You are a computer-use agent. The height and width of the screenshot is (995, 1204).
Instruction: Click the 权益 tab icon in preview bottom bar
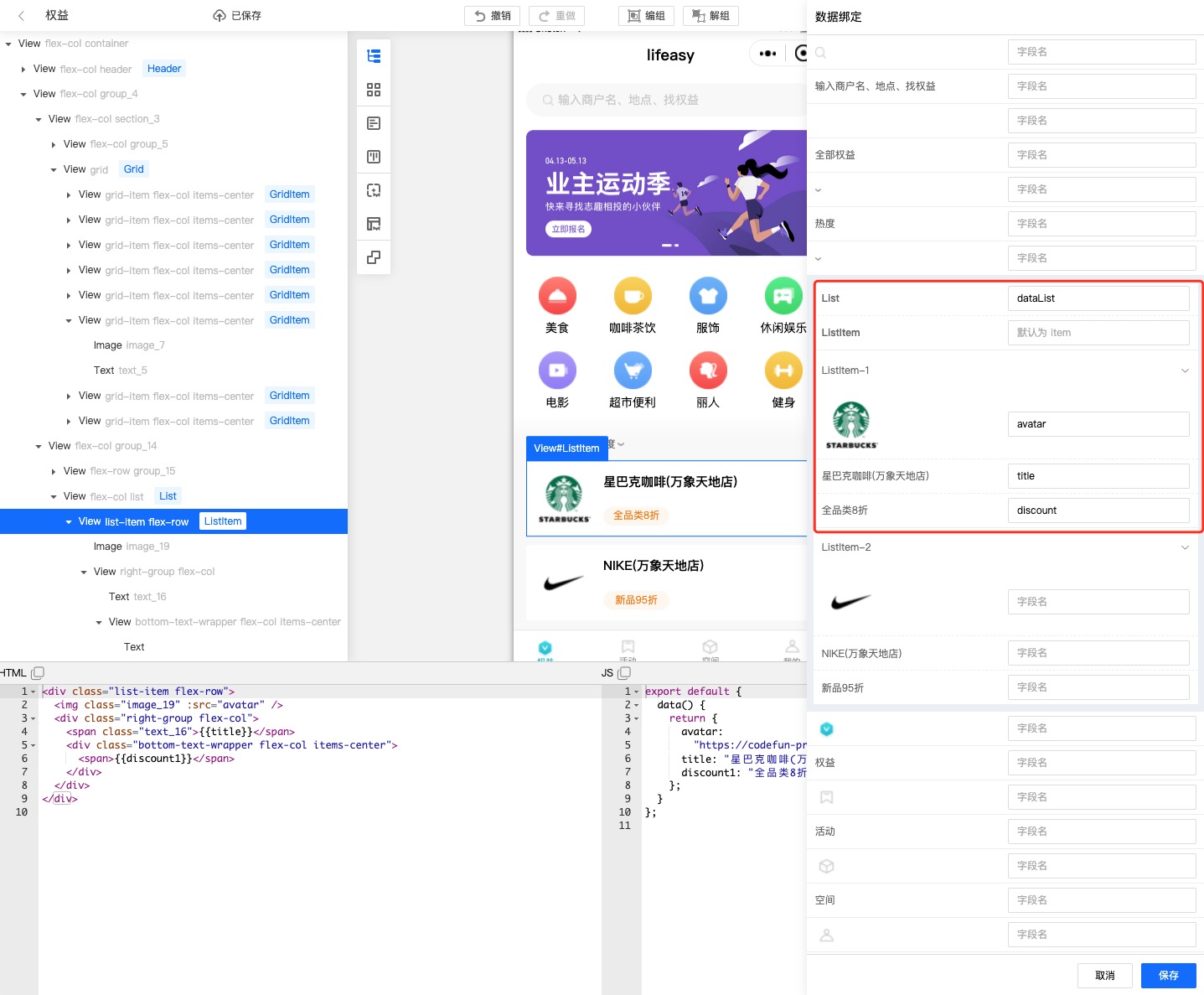[545, 647]
